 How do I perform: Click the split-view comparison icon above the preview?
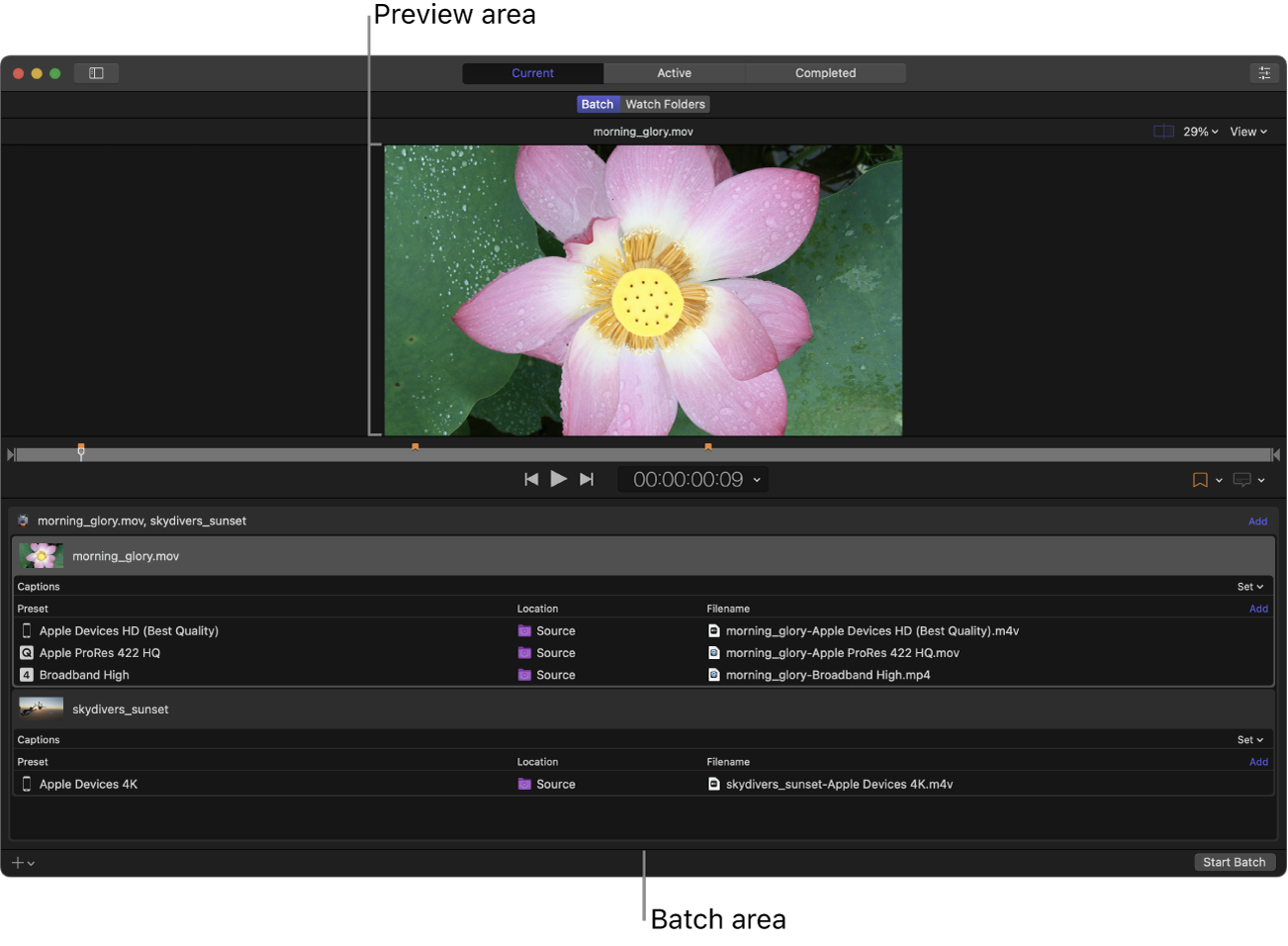pos(1162,131)
